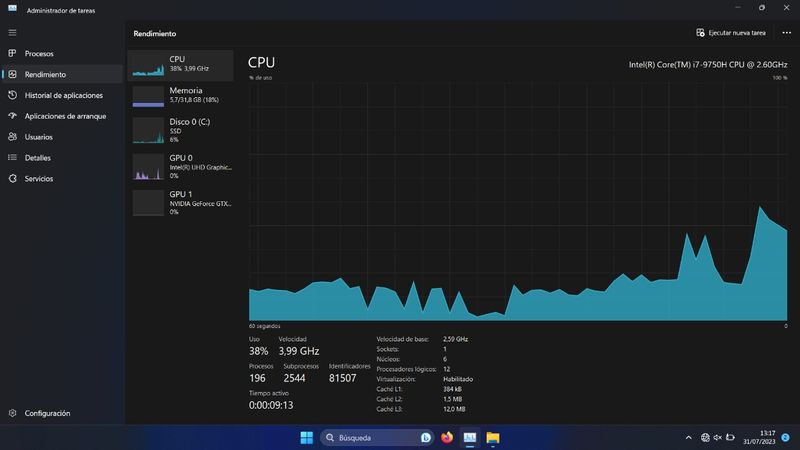Go to Historial de aplicaciones page
Image resolution: width=800 pixels, height=450 pixels.
click(x=62, y=95)
